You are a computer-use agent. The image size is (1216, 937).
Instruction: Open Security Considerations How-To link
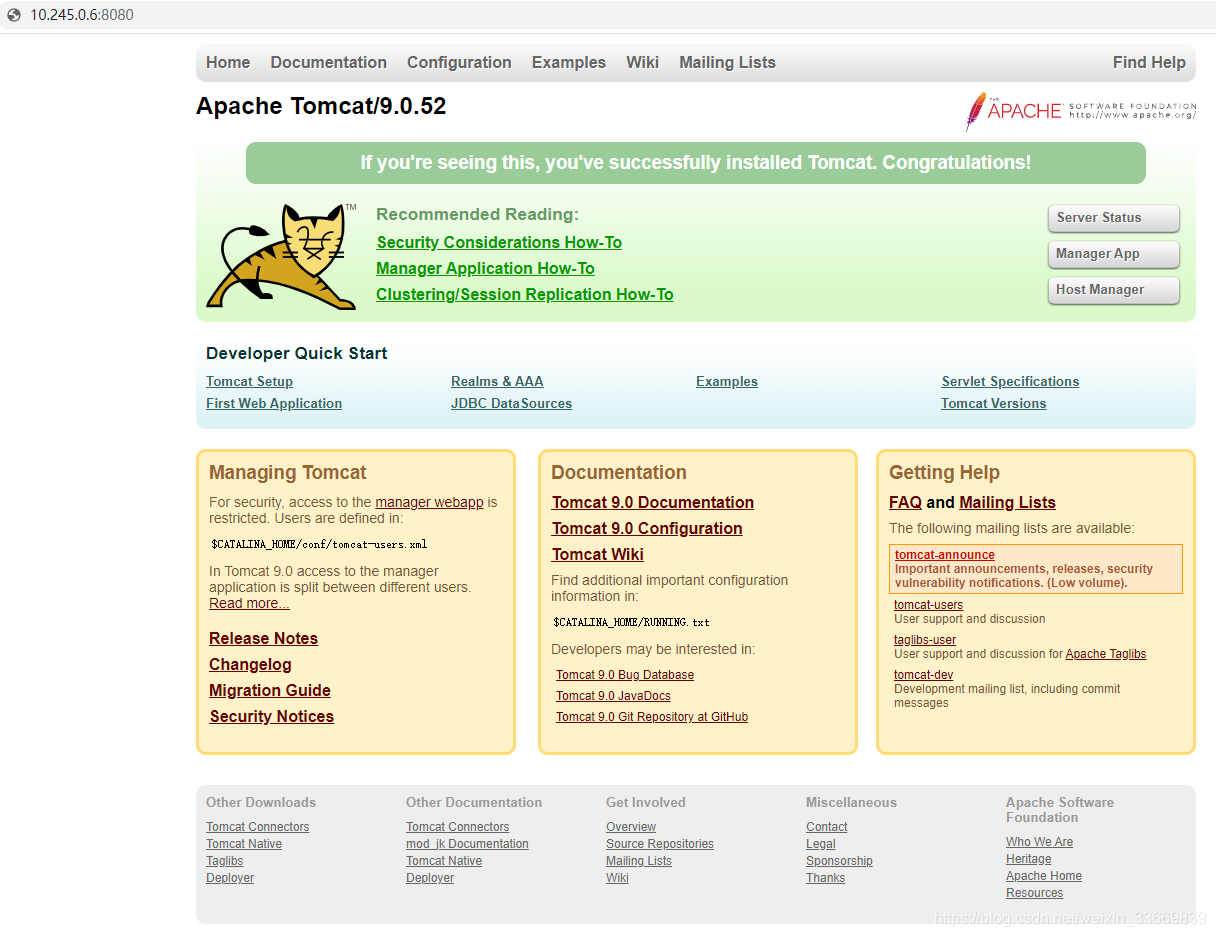pyautogui.click(x=499, y=243)
